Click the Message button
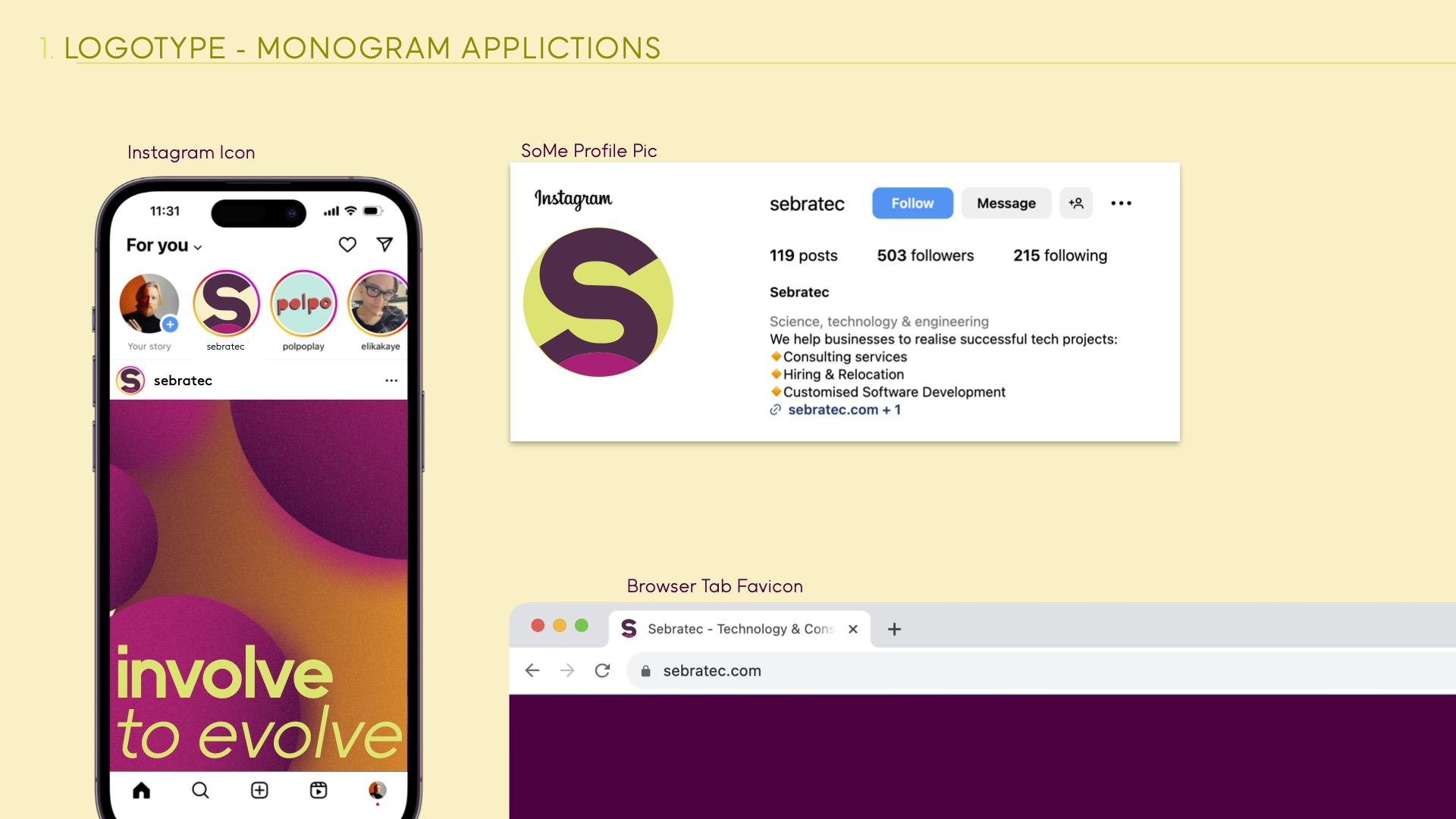The width and height of the screenshot is (1456, 819). pos(1006,203)
